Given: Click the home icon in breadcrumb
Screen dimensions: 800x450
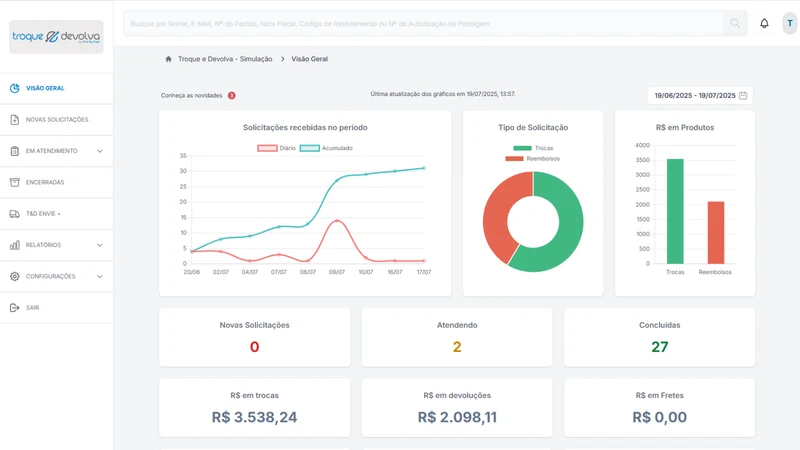Looking at the screenshot, I should 168,59.
